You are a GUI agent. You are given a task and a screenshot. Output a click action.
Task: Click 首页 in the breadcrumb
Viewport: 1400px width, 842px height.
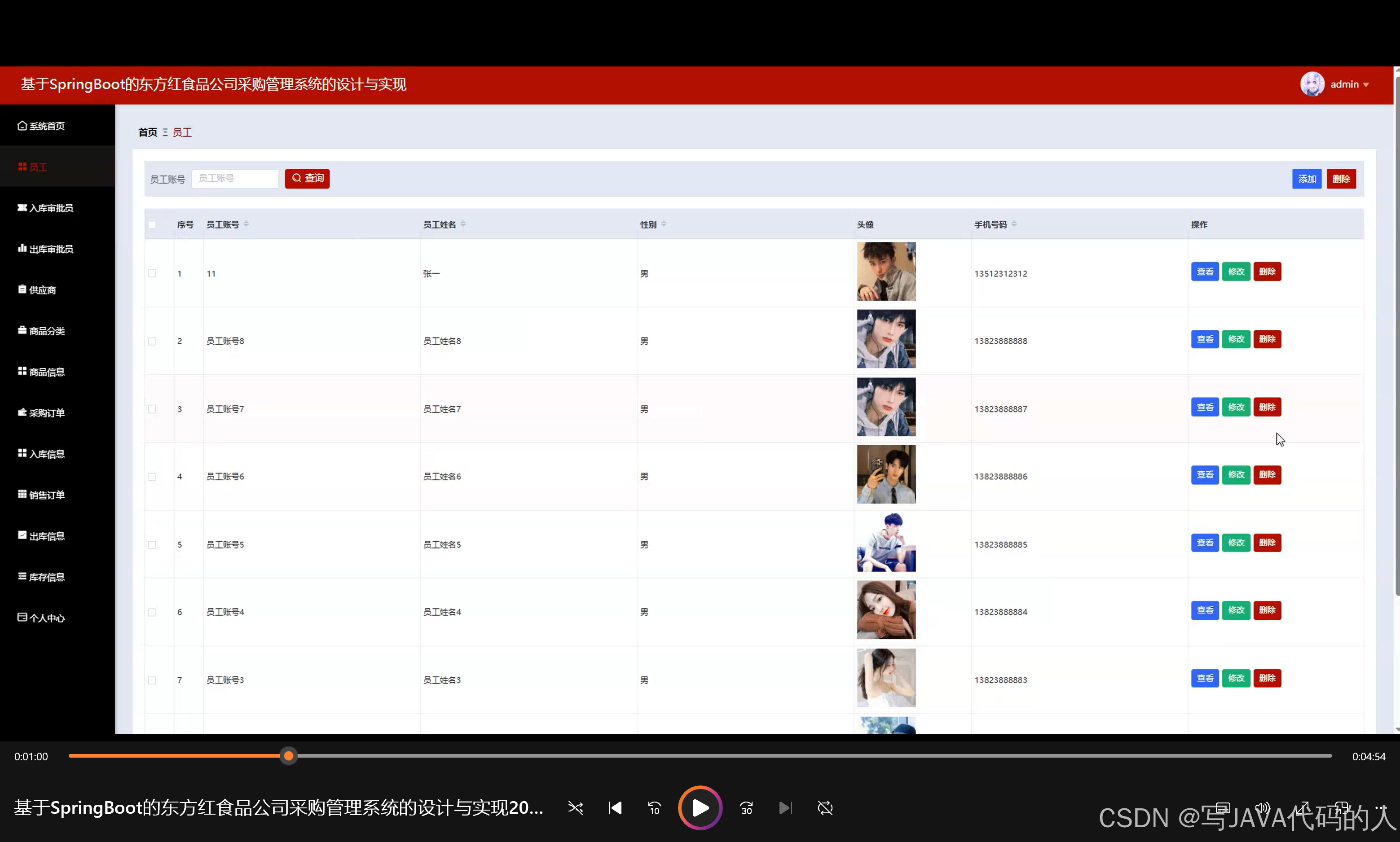[148, 132]
